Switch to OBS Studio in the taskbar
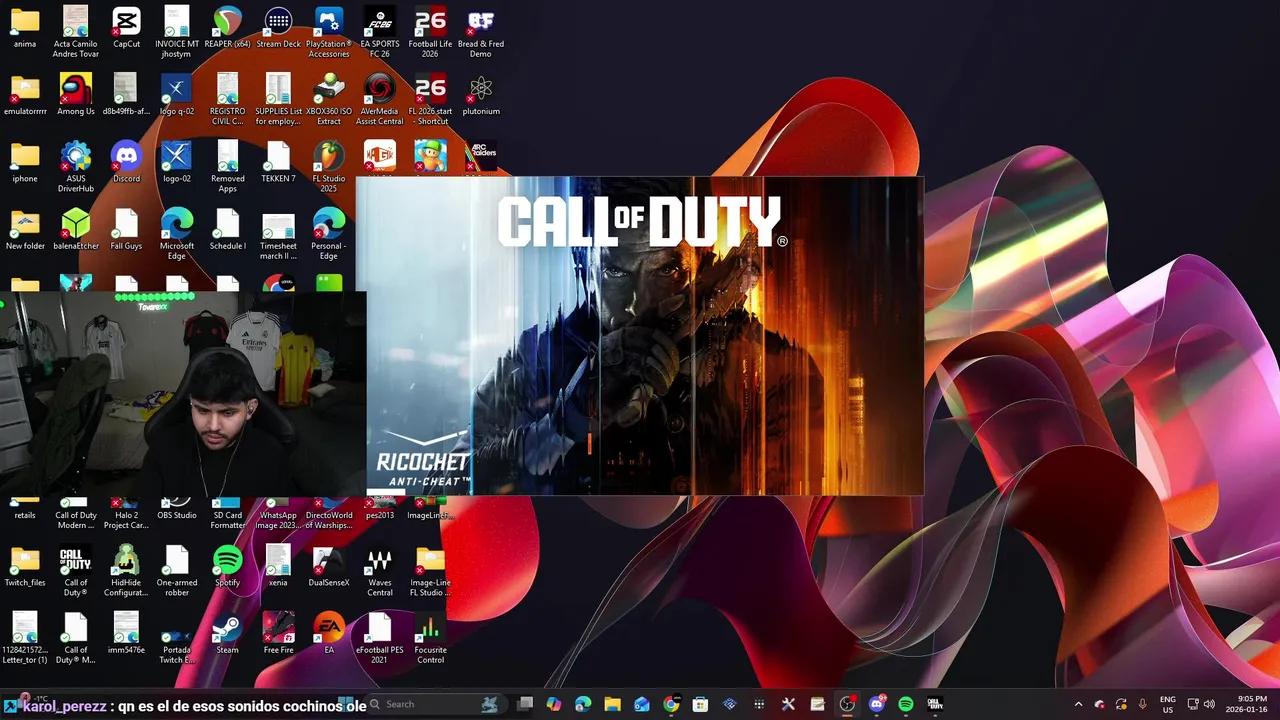The width and height of the screenshot is (1280, 720). pyautogui.click(x=847, y=704)
